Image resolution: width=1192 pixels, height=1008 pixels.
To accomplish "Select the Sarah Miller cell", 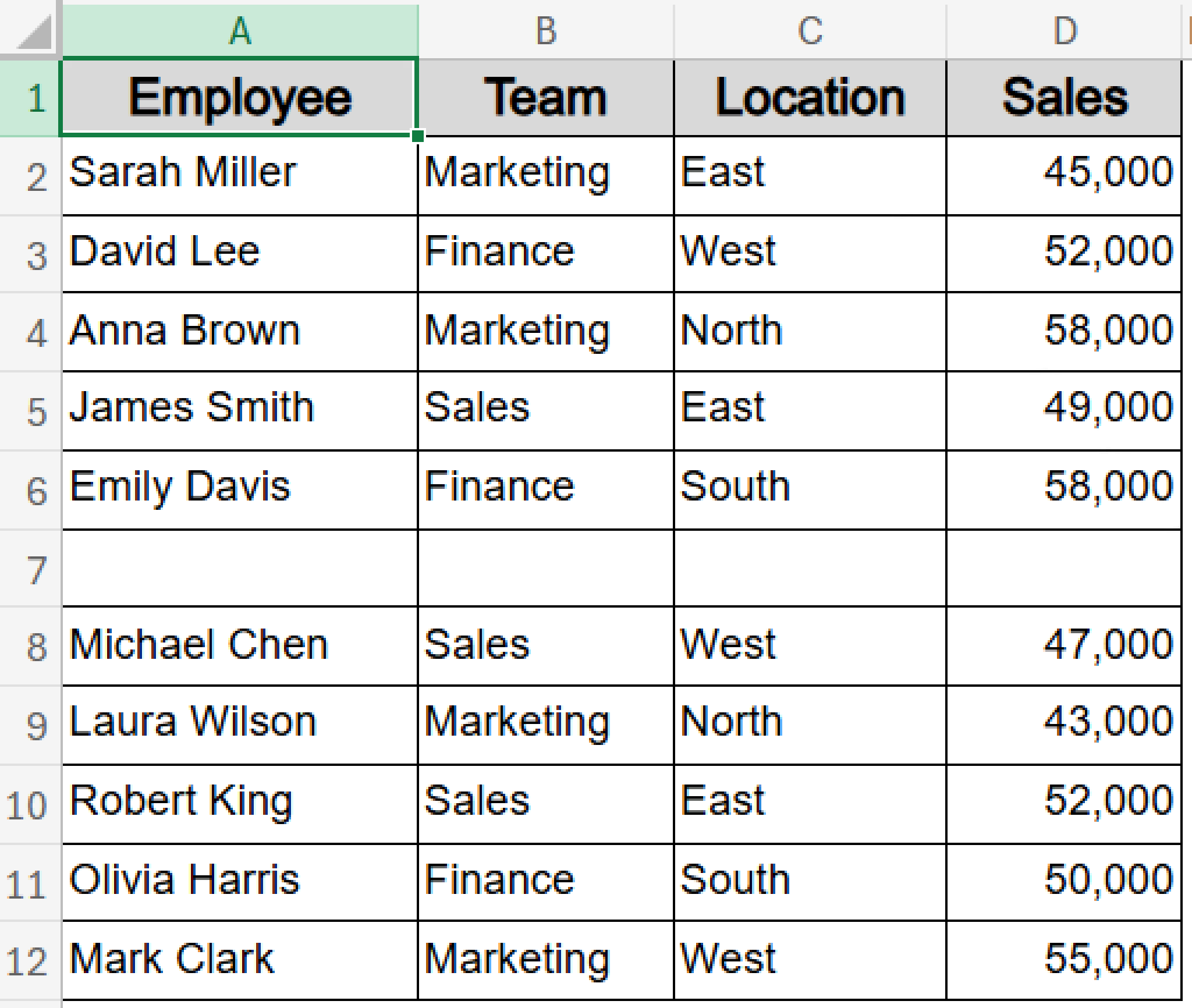I will click(x=240, y=173).
